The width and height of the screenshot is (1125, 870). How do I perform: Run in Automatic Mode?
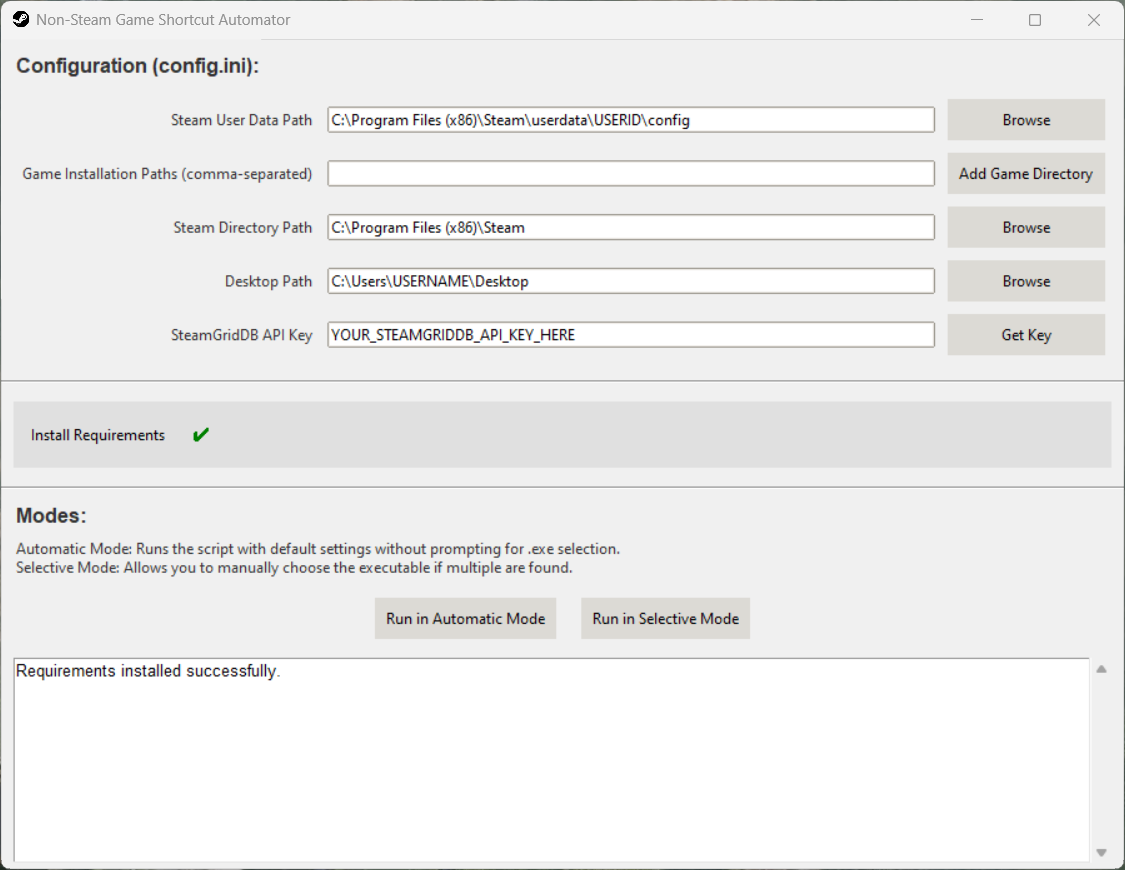465,618
